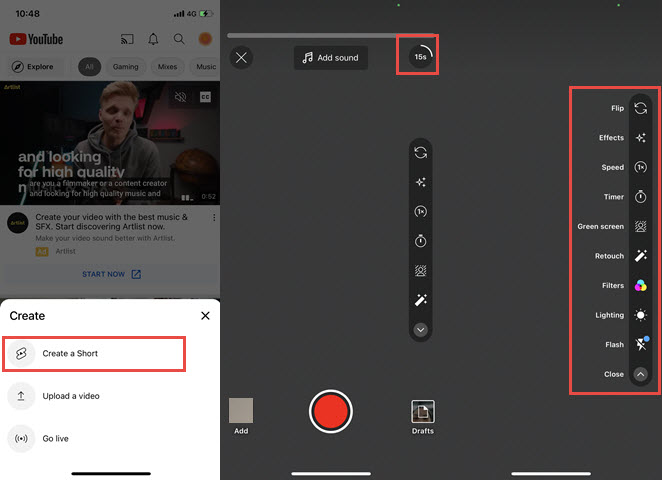Select the Mixes filter chip
The height and width of the screenshot is (480, 662).
pos(168,67)
